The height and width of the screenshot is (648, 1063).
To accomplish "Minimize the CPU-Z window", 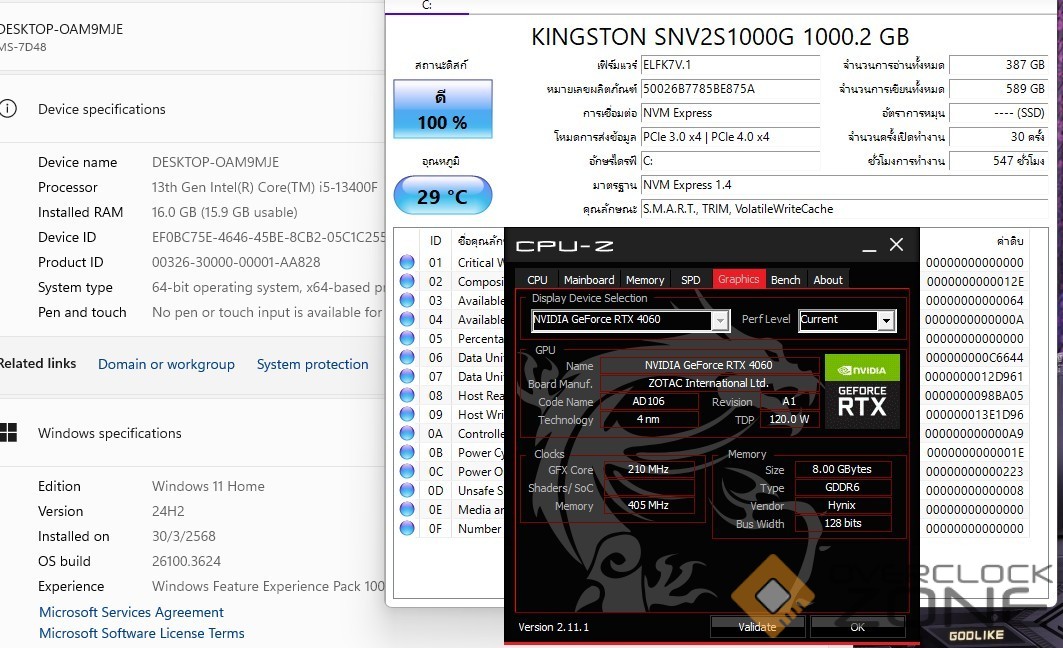I will (870, 245).
